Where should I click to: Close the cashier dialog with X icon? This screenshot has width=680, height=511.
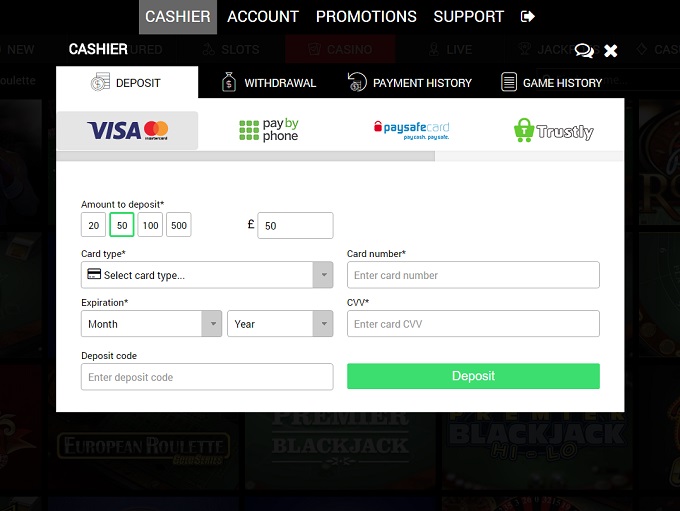tap(611, 51)
